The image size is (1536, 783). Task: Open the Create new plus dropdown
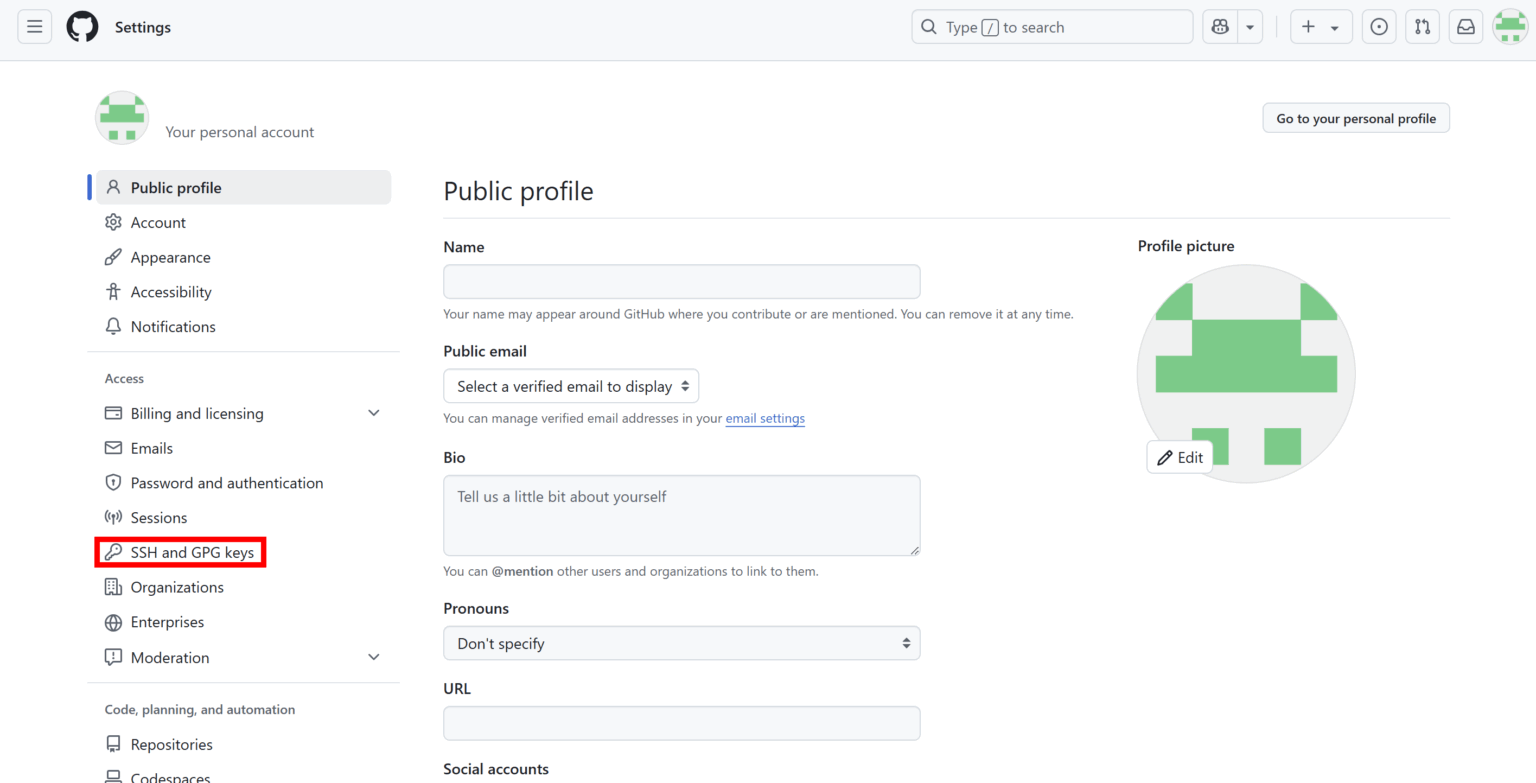click(x=1320, y=27)
